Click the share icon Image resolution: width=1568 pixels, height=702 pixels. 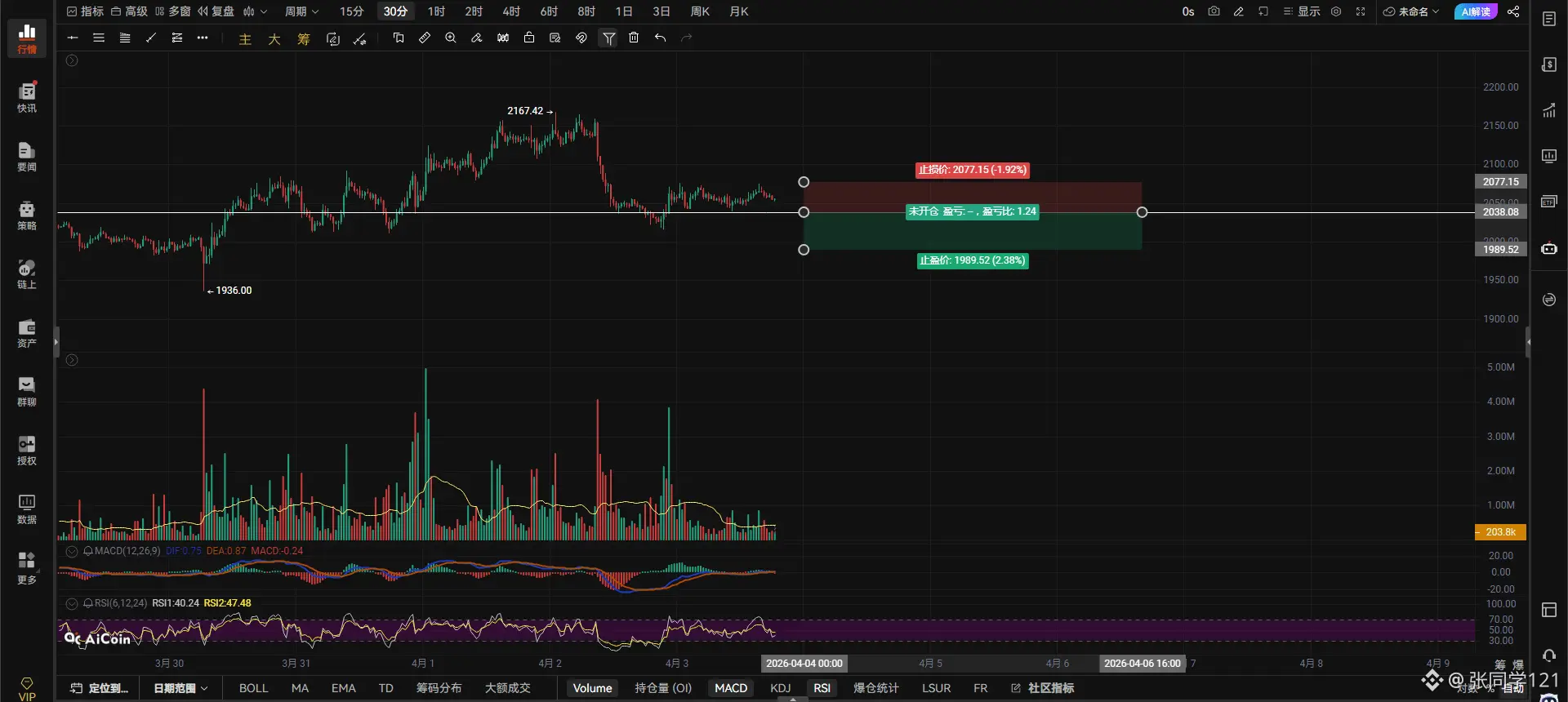[1513, 11]
